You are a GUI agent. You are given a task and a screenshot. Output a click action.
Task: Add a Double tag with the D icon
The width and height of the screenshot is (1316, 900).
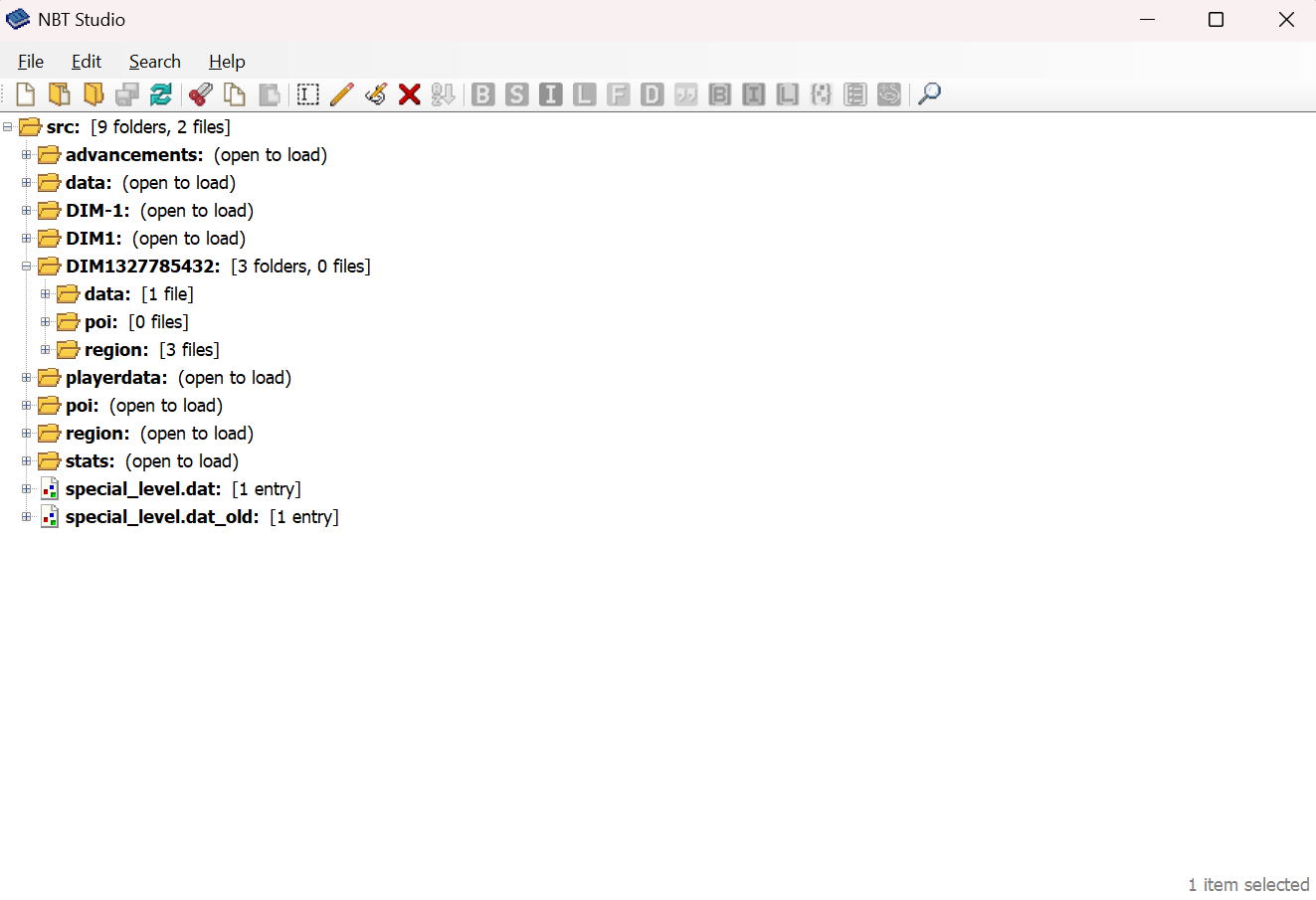pos(653,94)
